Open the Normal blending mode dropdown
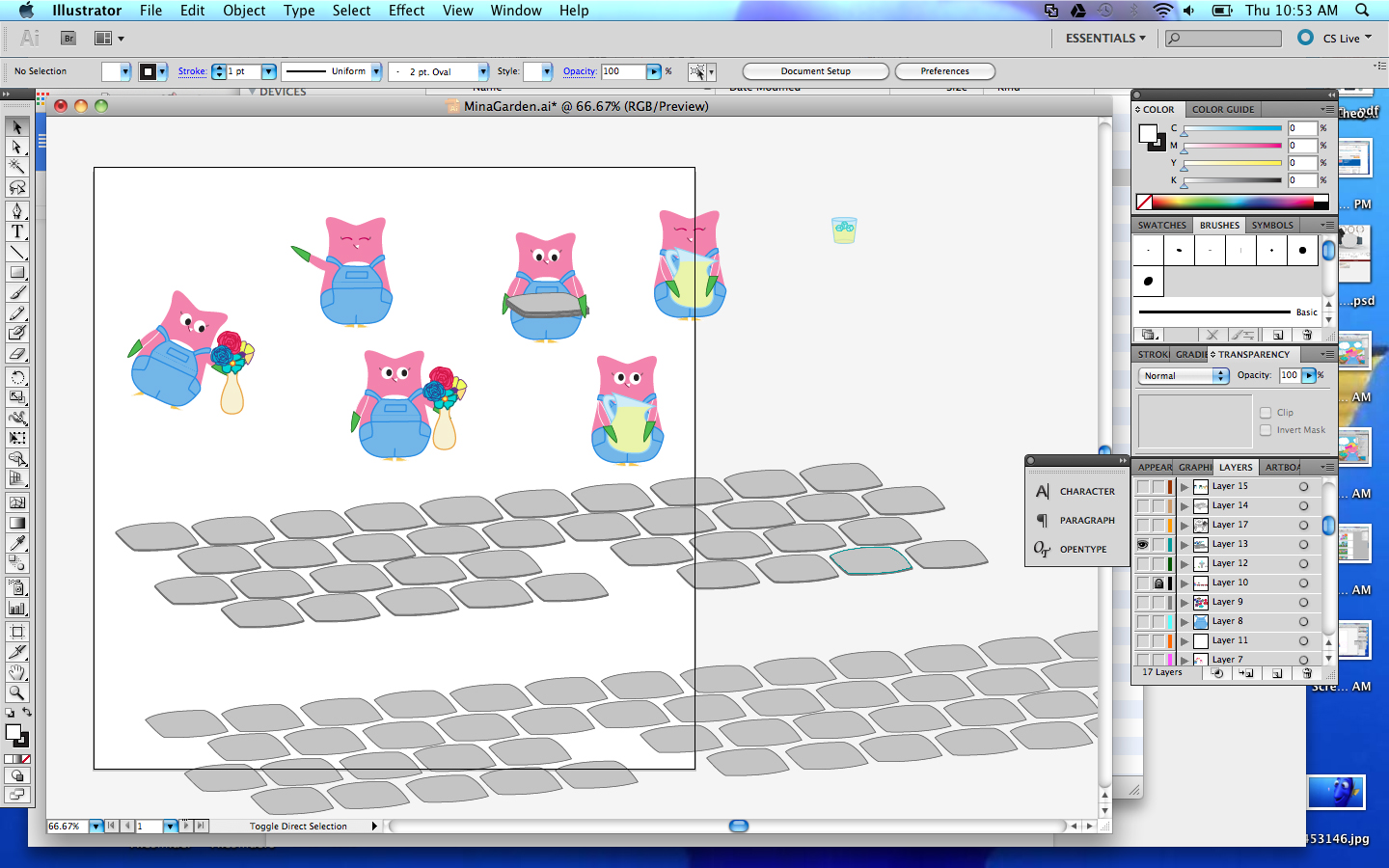1389x868 pixels. pyautogui.click(x=1184, y=376)
